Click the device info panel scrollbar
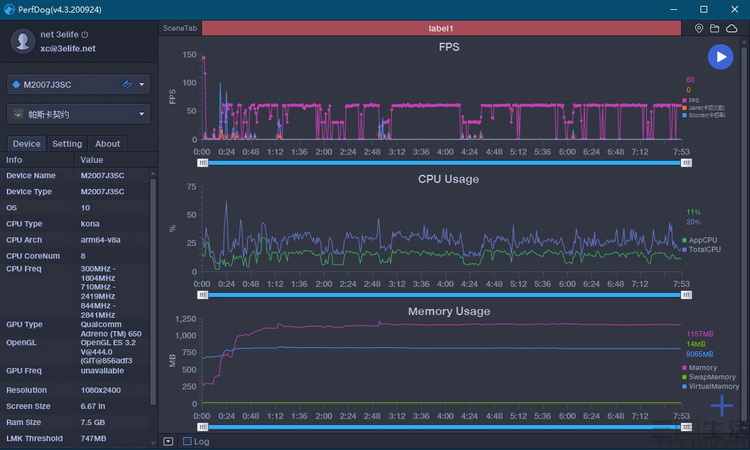This screenshot has width=750, height=450. pyautogui.click(x=153, y=292)
